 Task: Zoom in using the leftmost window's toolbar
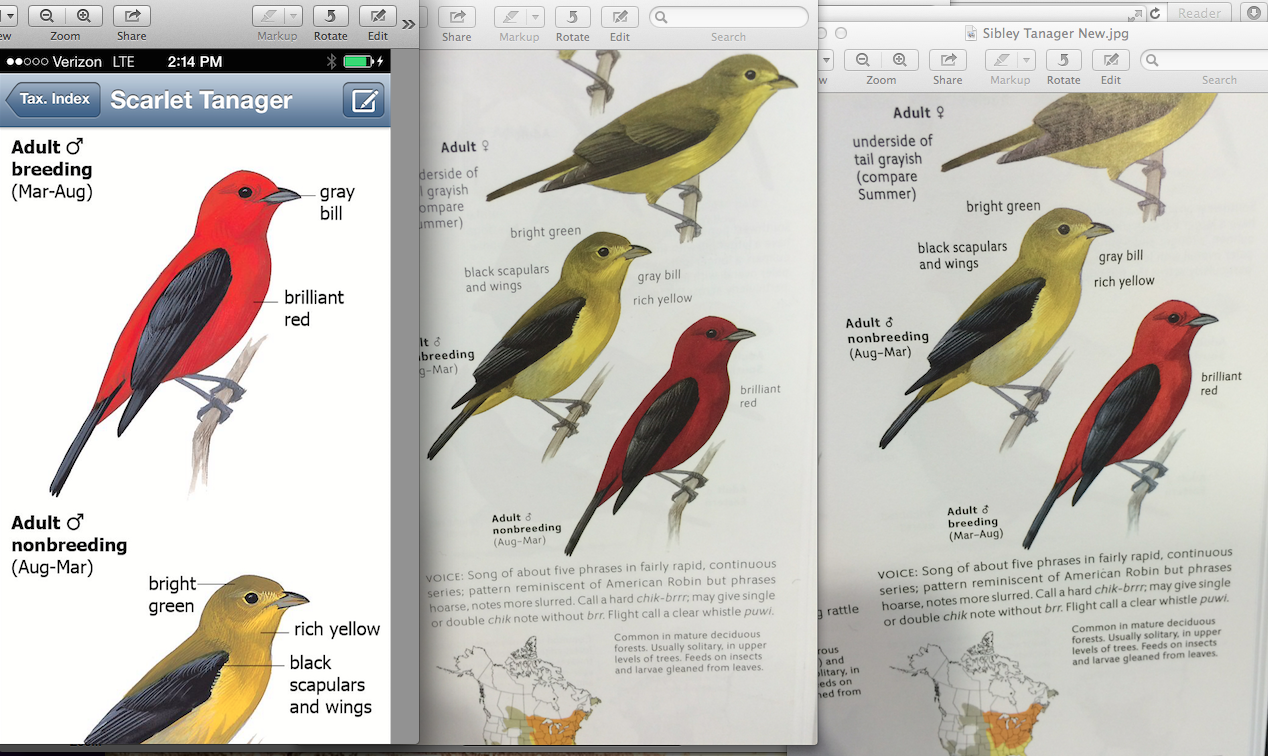coord(83,16)
